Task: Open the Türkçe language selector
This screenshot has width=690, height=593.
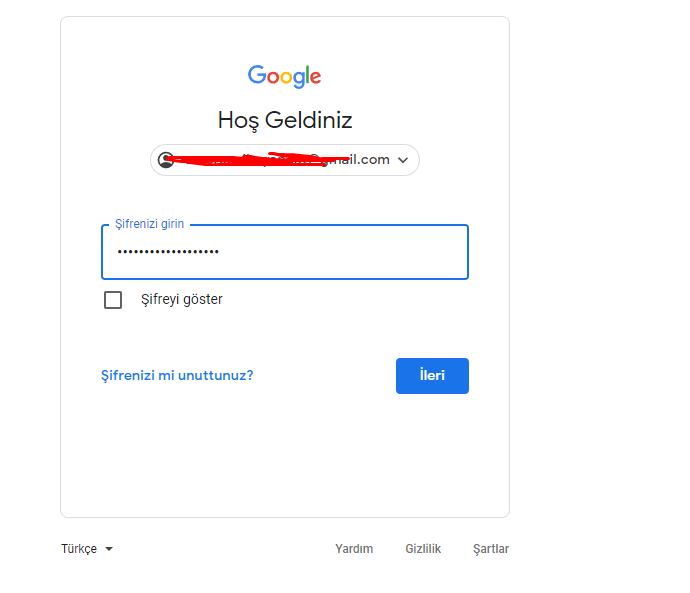Action: (x=80, y=549)
